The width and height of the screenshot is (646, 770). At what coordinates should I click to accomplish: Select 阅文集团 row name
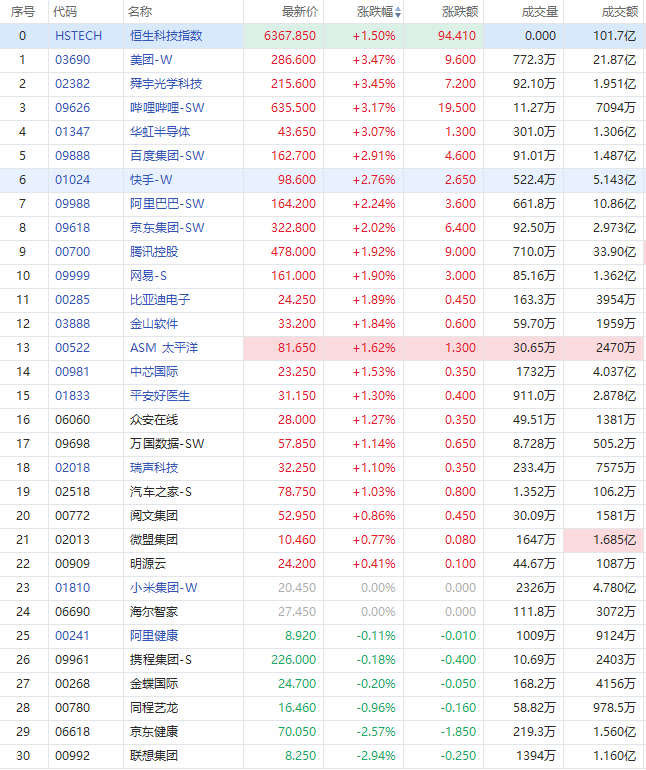(154, 516)
